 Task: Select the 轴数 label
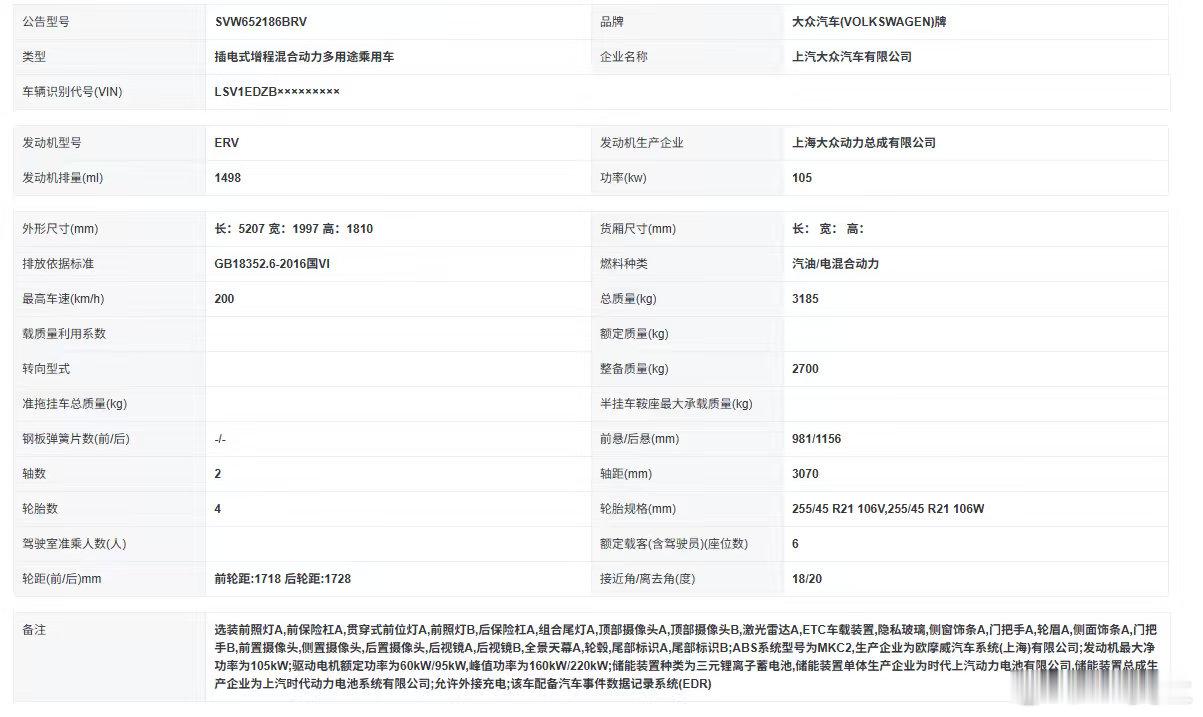34,474
